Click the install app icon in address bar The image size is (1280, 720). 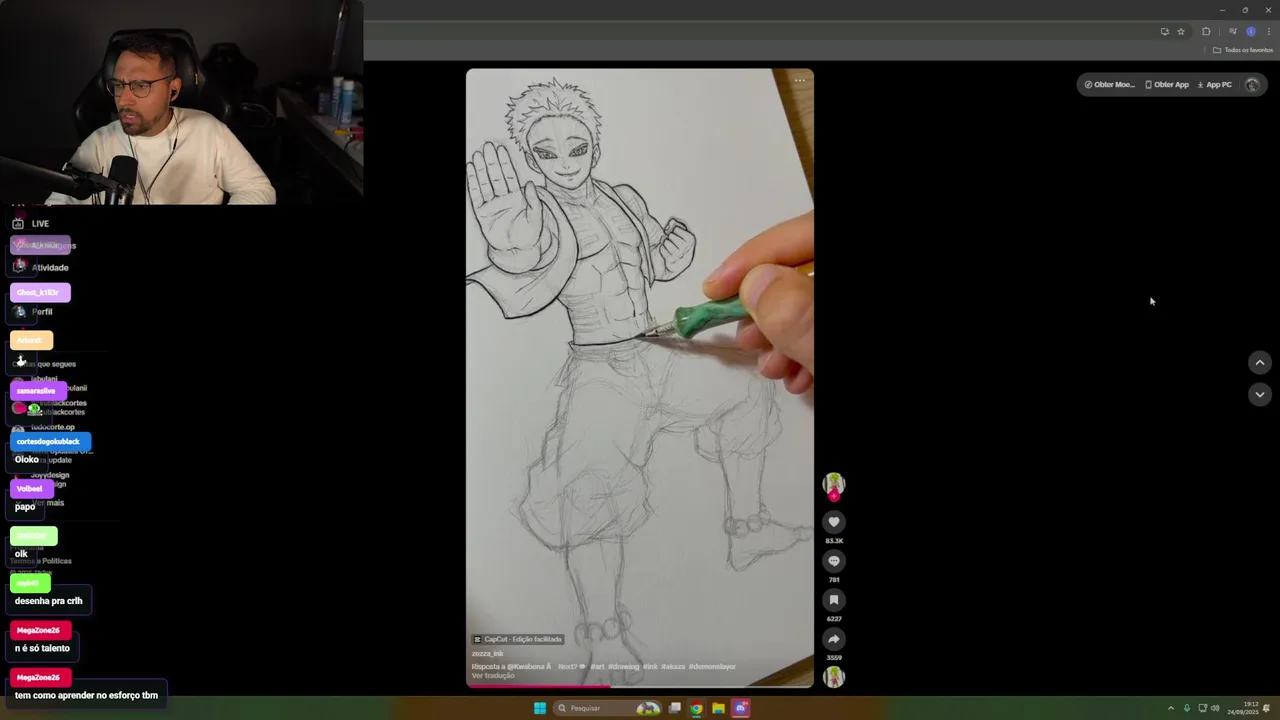[1164, 32]
